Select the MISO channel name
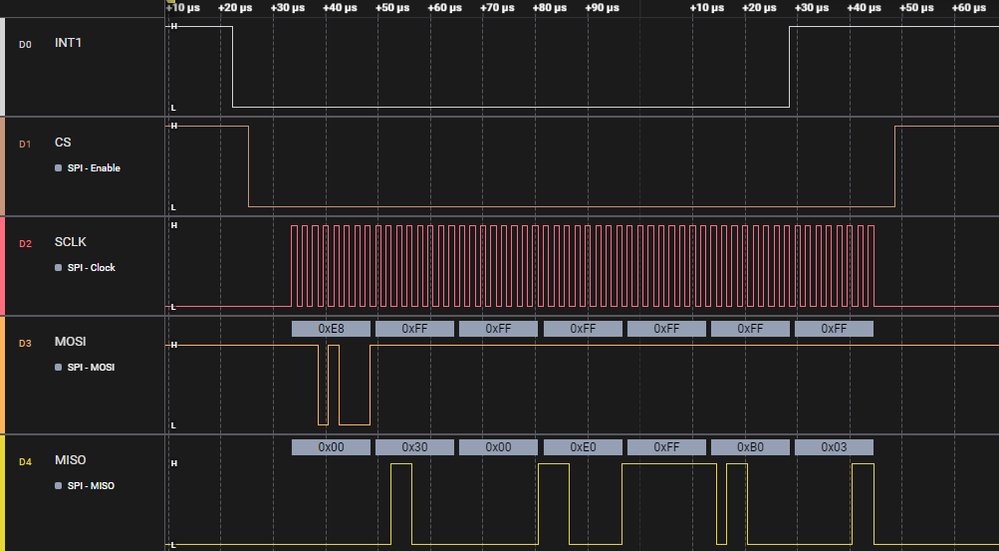This screenshot has height=551, width=999. [70, 460]
